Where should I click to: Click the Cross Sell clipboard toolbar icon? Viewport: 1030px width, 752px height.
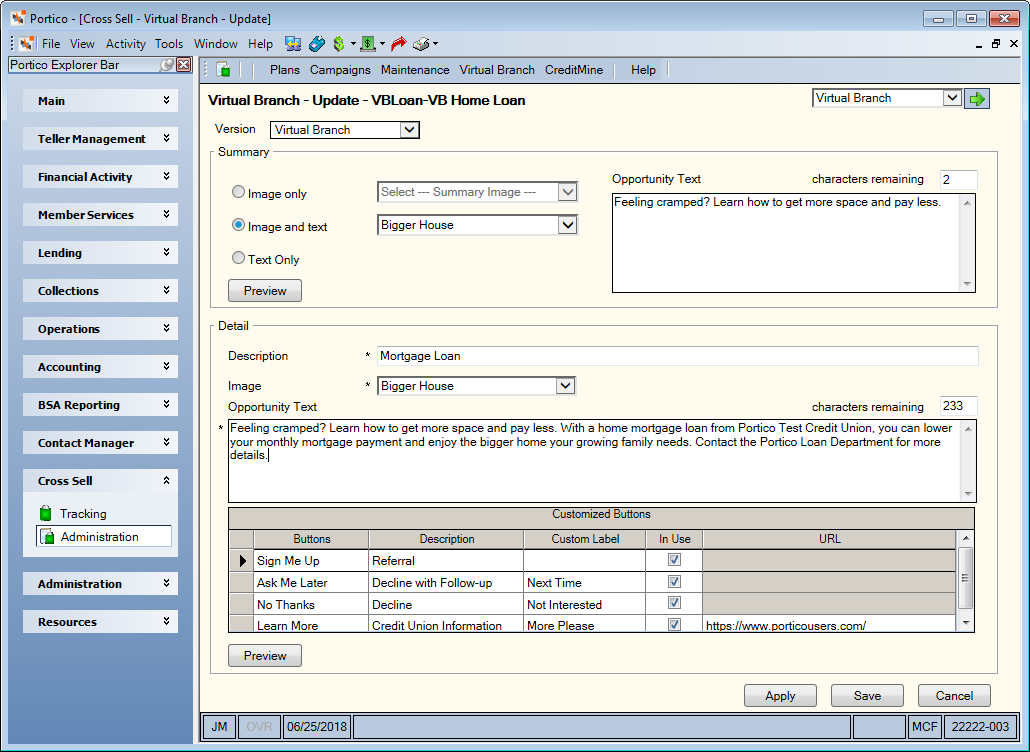(x=223, y=70)
